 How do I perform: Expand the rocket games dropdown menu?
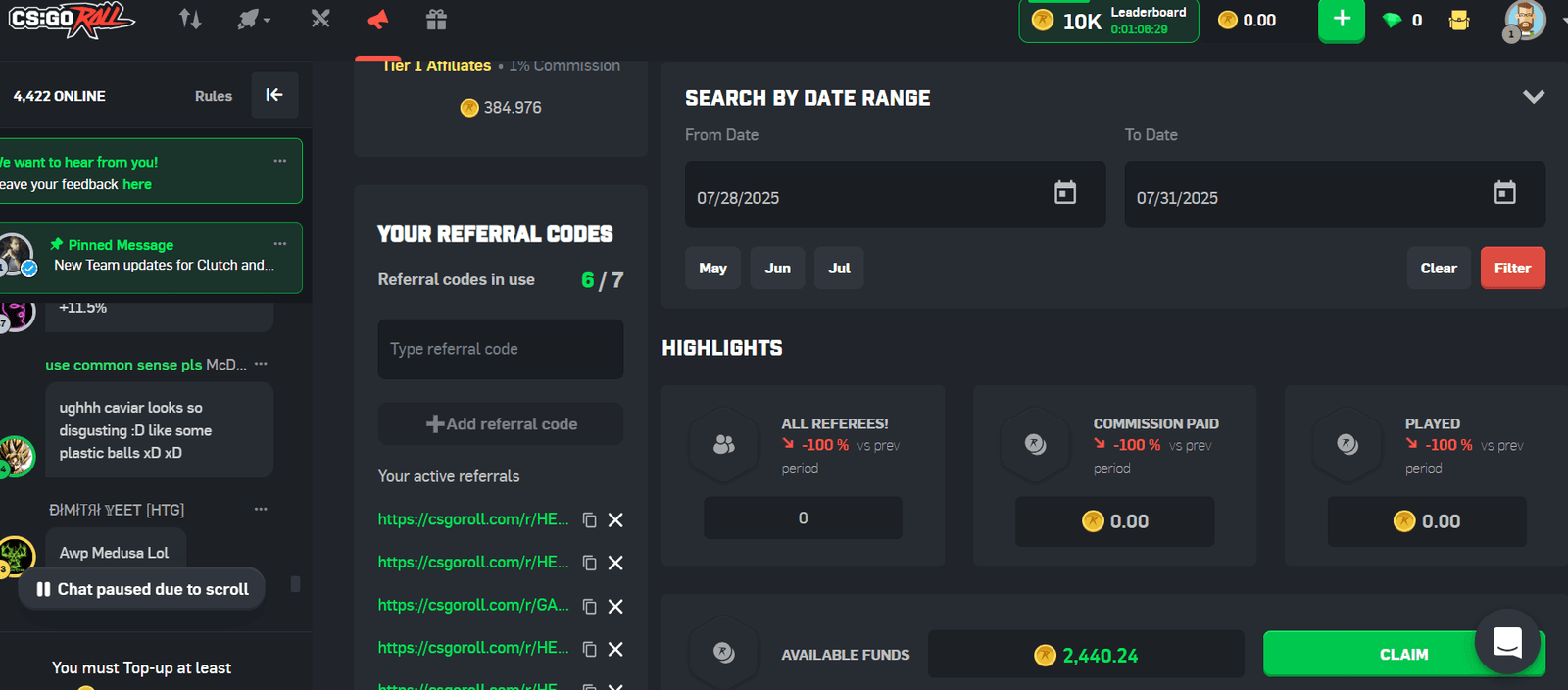254,20
